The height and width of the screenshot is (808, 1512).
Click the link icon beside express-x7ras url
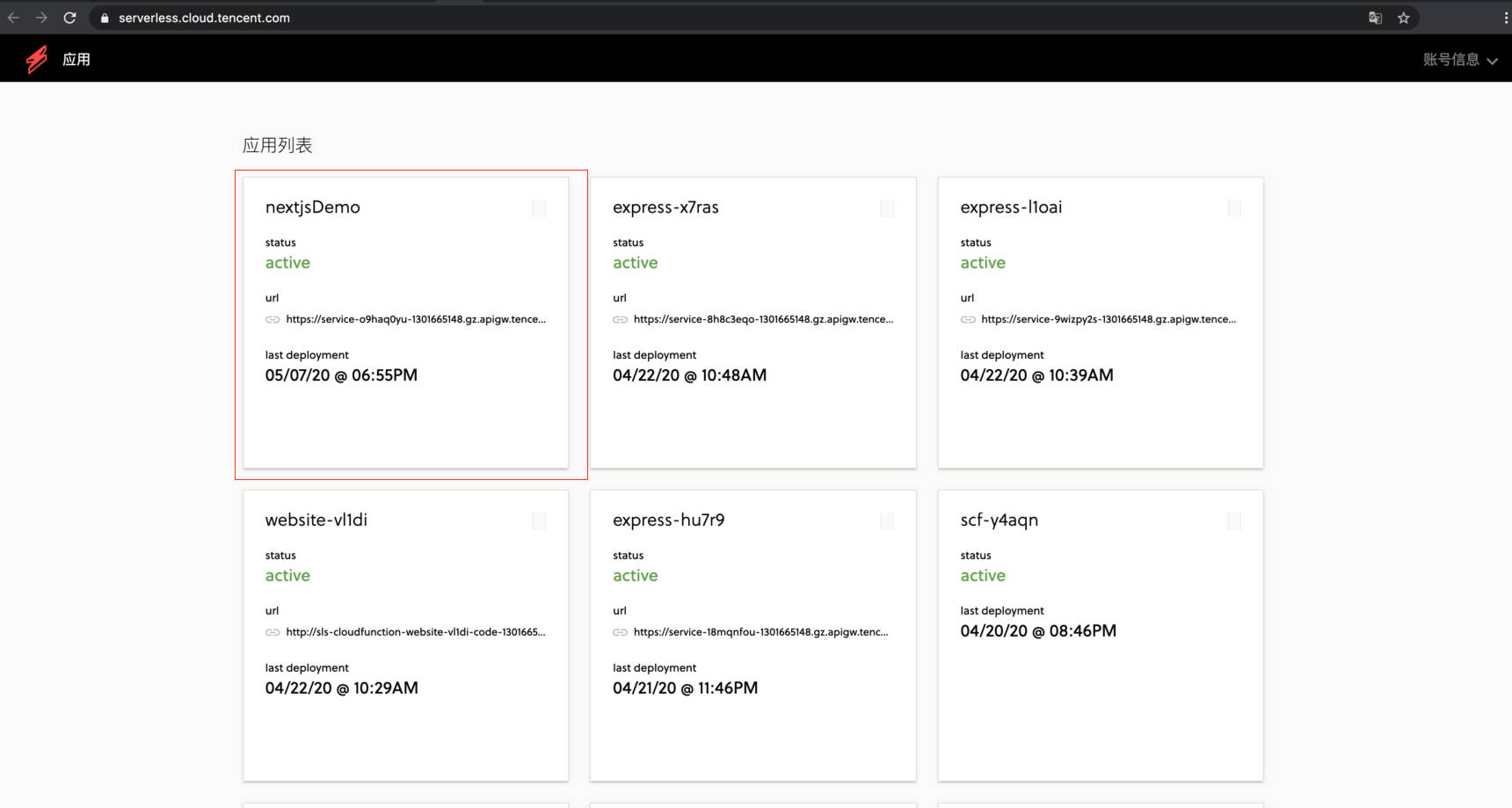(620, 319)
